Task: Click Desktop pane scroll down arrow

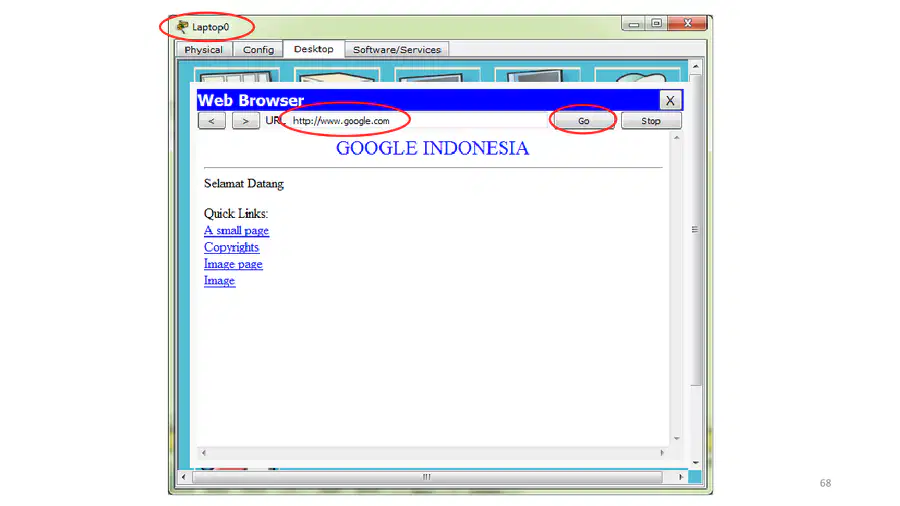Action: (696, 462)
